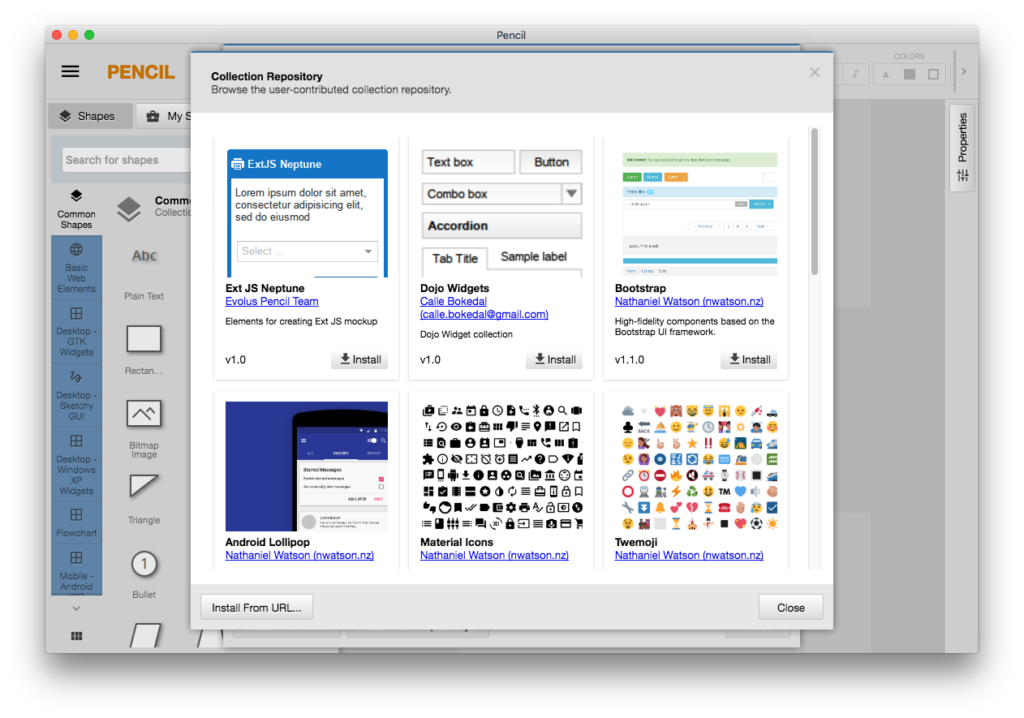Pick the Bullet shape
The image size is (1024, 718).
(x=144, y=574)
